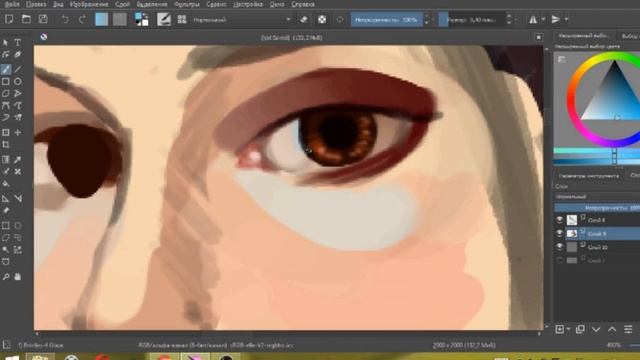The width and height of the screenshot is (640, 360).
Task: Undo the last stroke
Action: pos(65,19)
